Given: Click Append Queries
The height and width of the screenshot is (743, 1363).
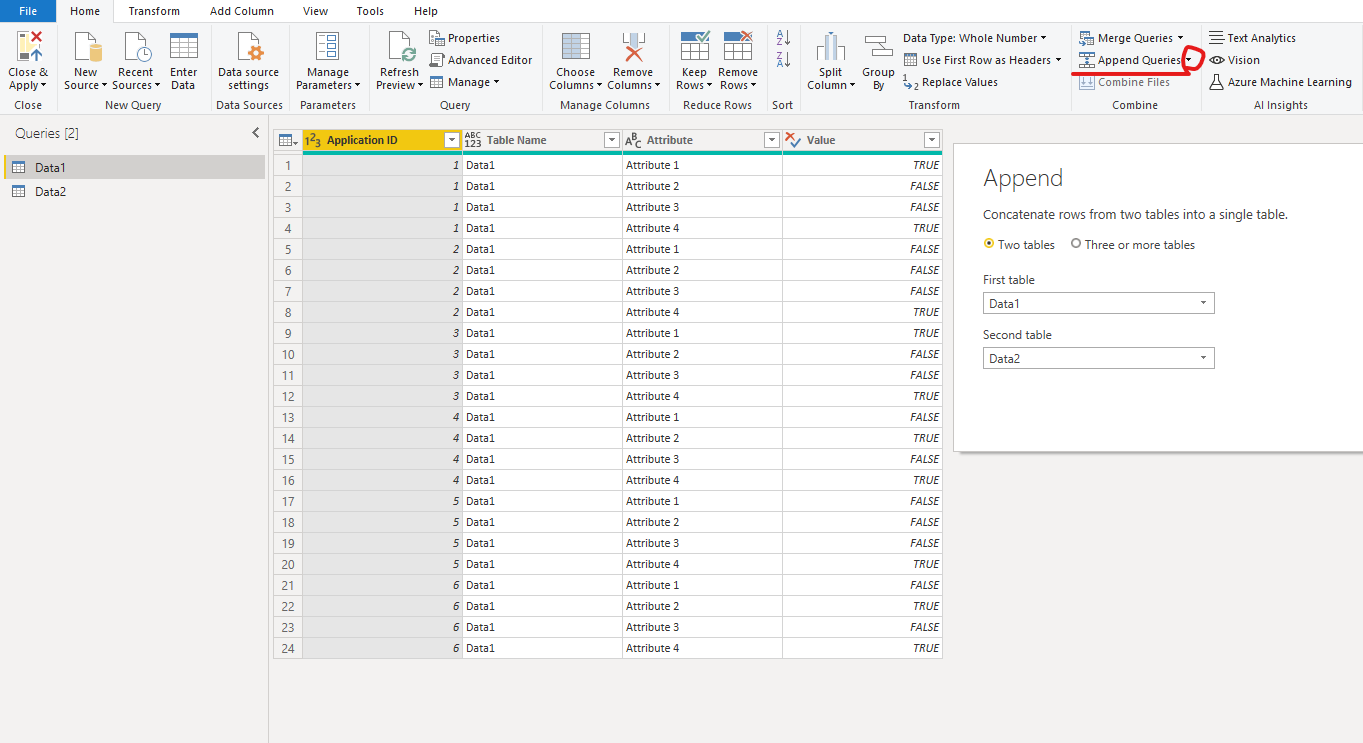Looking at the screenshot, I should point(1130,60).
